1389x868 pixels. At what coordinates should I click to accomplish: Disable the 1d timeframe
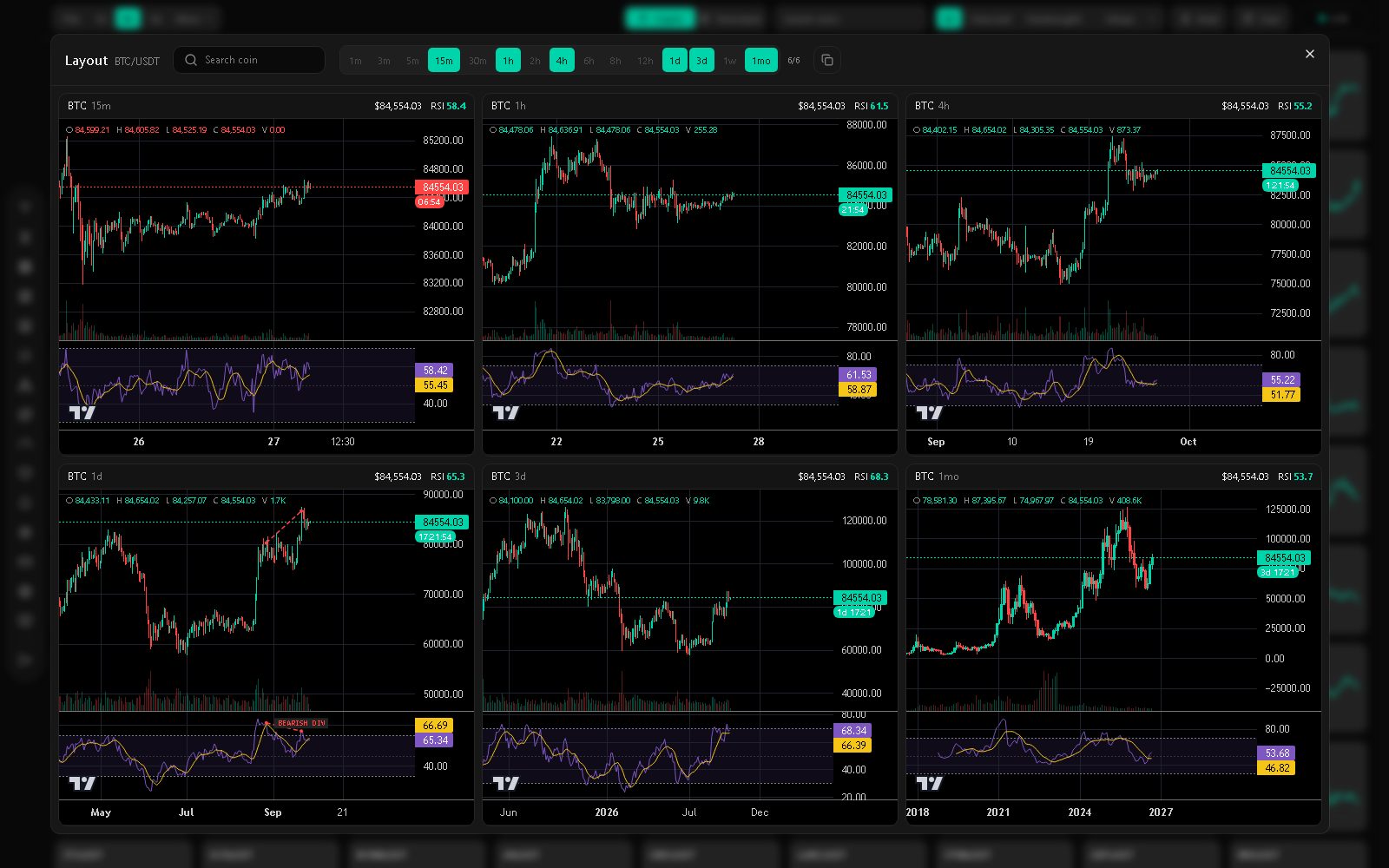(x=675, y=61)
